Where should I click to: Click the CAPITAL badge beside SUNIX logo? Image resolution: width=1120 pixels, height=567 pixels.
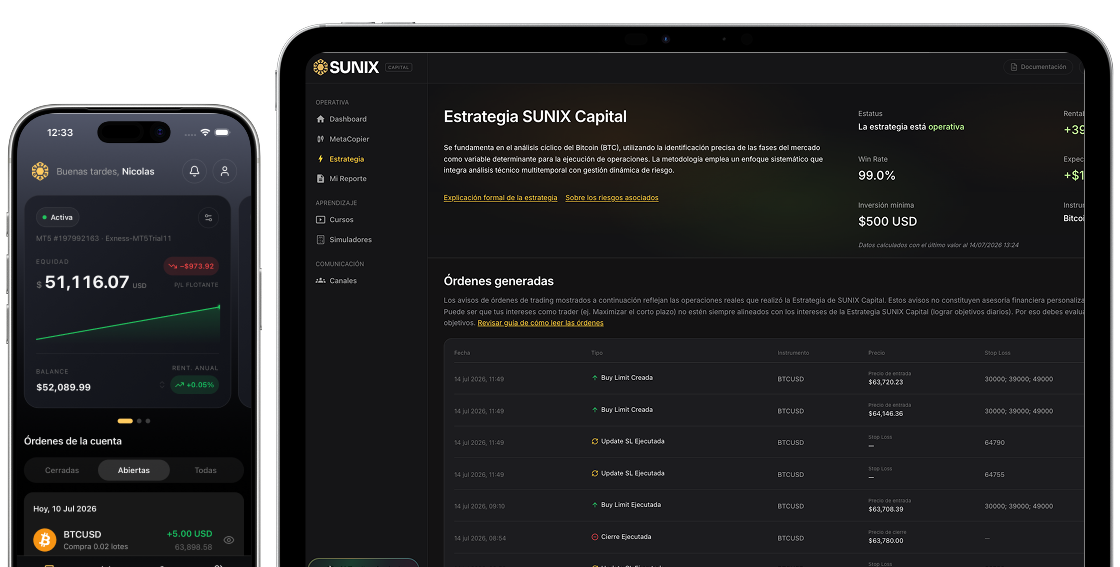tap(399, 68)
